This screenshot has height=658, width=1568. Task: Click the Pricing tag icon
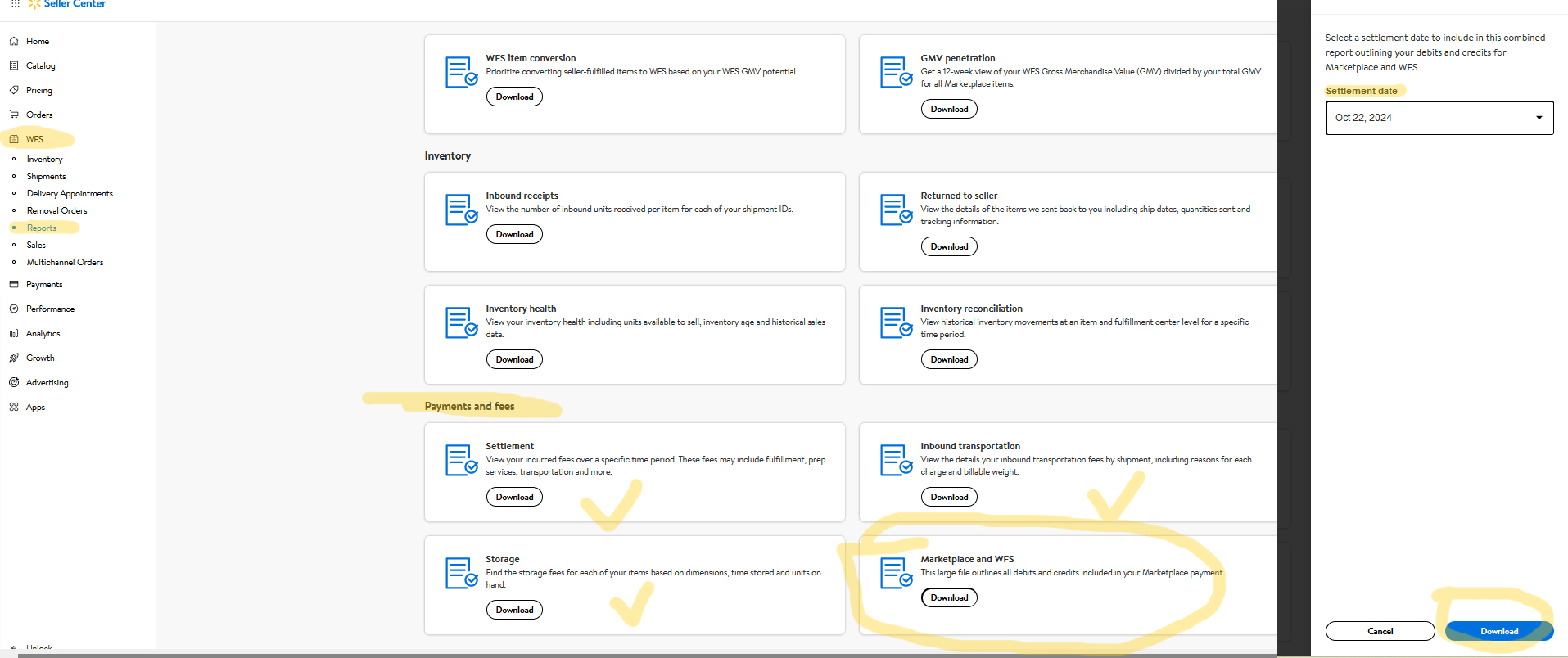pos(14,90)
